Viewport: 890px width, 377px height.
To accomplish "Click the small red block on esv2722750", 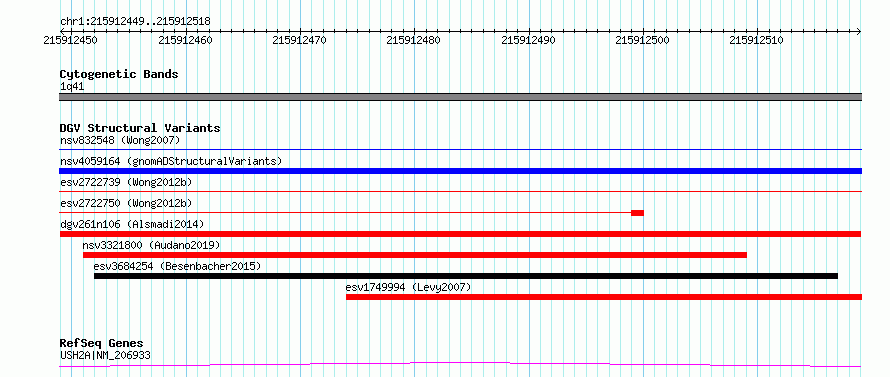I will tap(637, 213).
